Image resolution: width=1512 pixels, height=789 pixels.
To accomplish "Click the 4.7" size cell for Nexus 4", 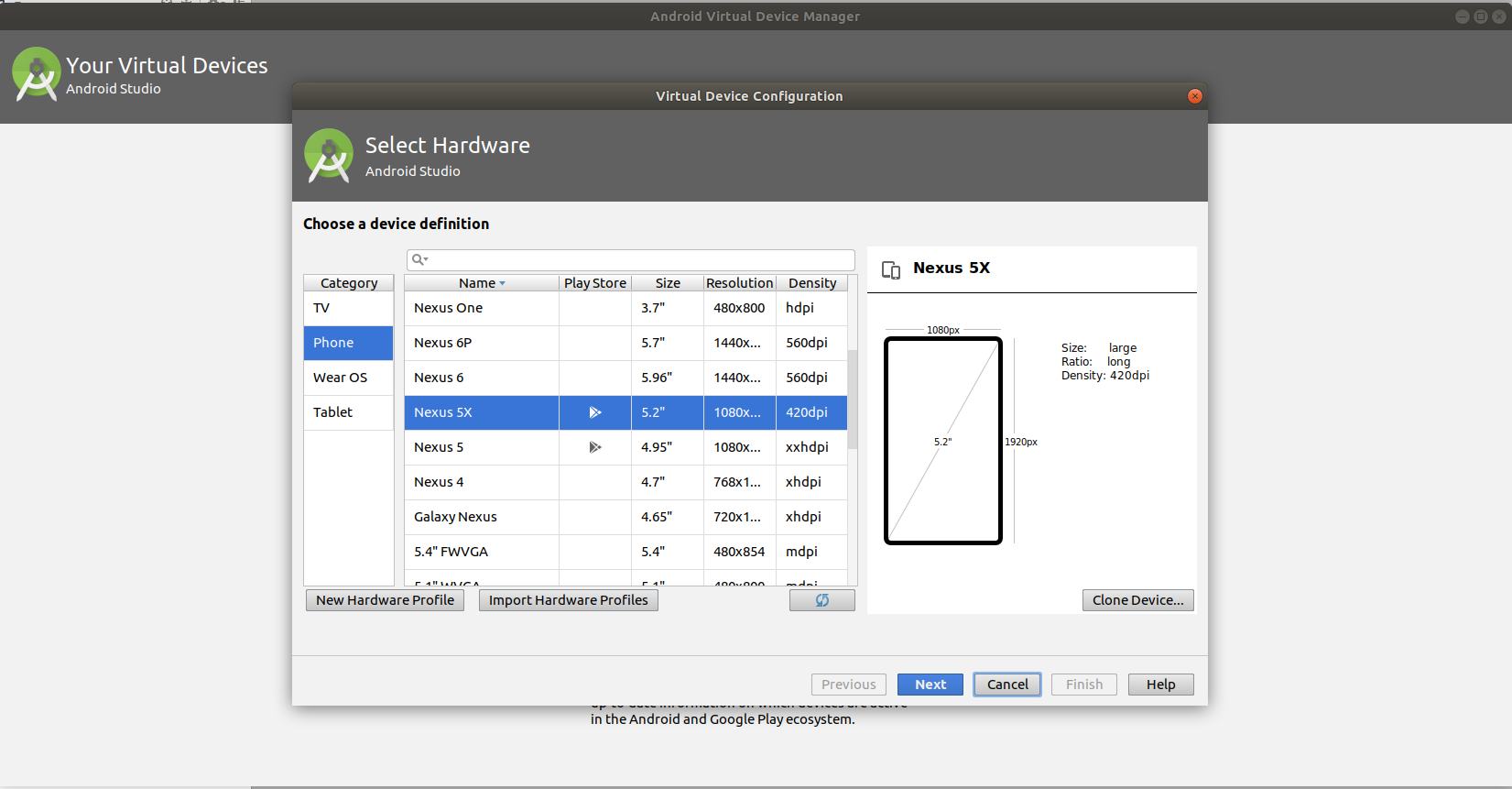I will (668, 482).
